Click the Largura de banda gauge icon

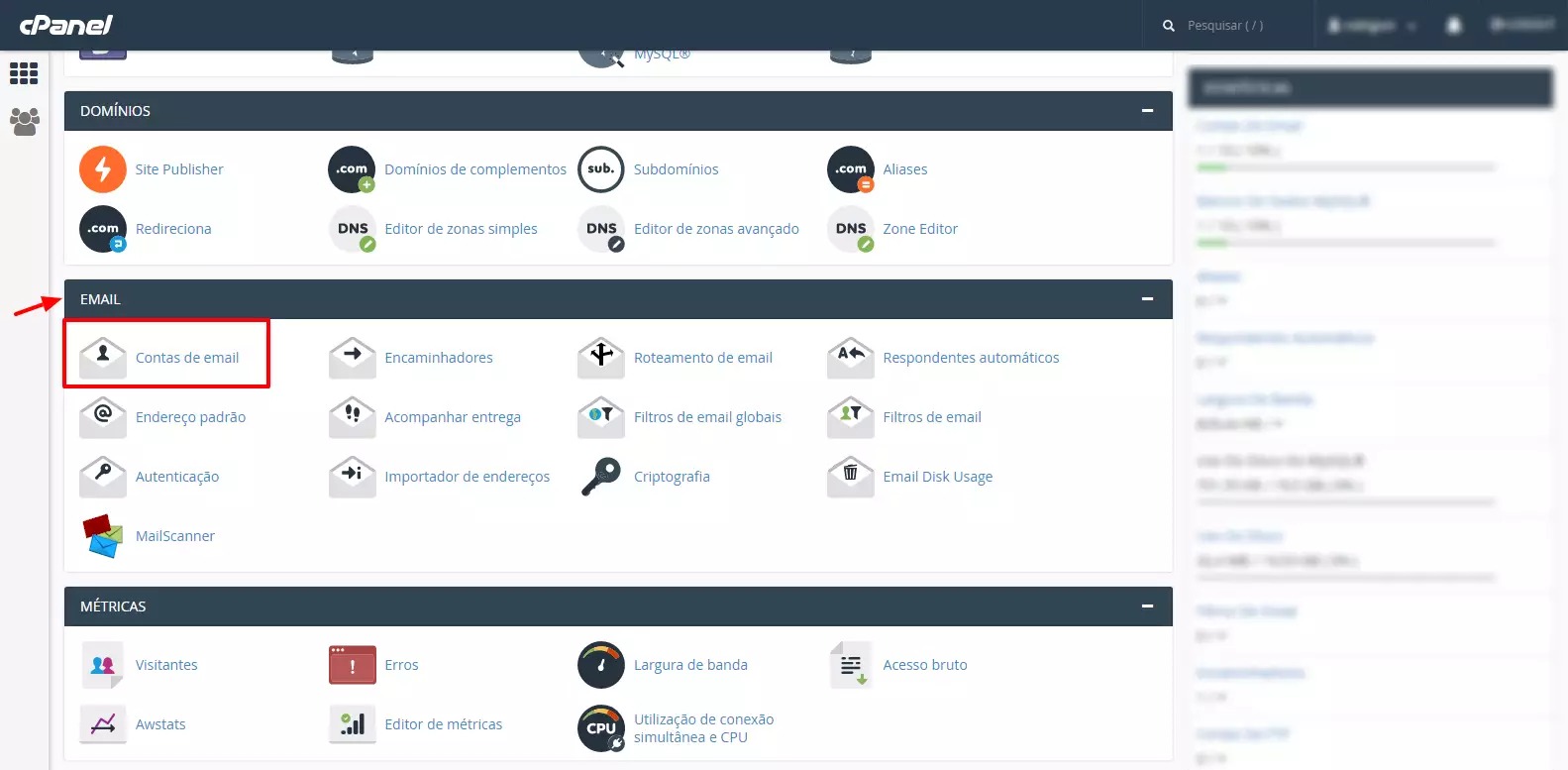point(601,665)
